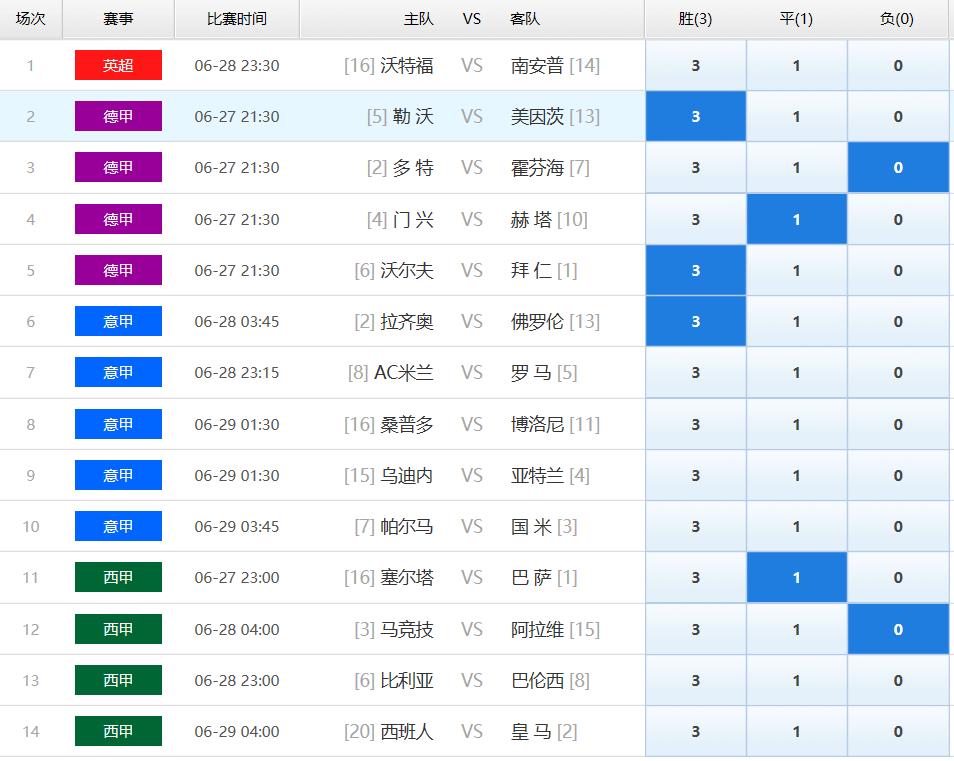Screen dimensions: 954x761
Task: Select win (3) for 桑普多 vs 博洛尼
Action: 695,424
